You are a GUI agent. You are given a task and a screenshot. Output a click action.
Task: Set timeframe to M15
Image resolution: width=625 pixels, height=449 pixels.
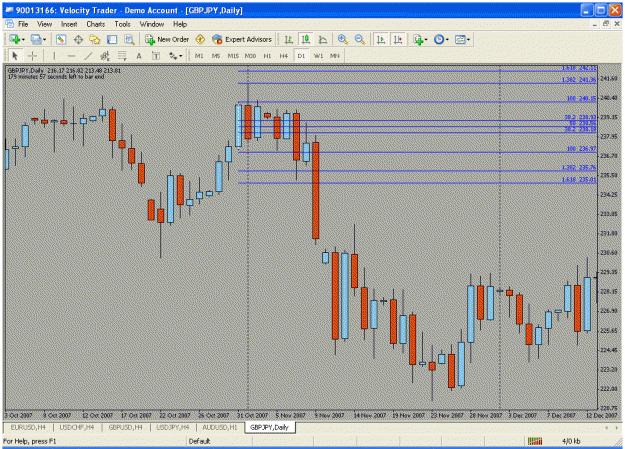click(233, 56)
